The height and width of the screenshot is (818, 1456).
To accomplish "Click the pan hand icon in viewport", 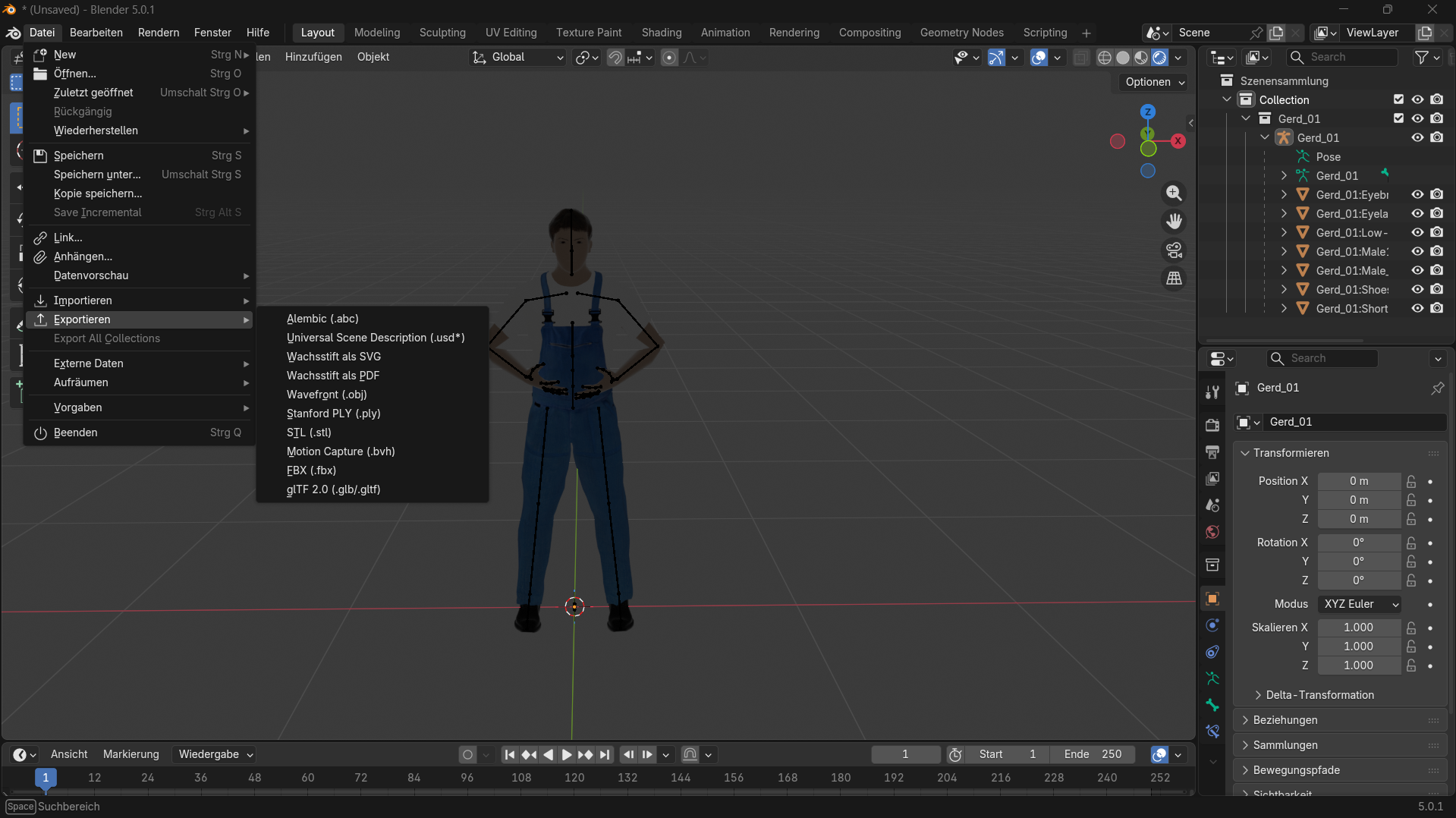I will tap(1174, 222).
